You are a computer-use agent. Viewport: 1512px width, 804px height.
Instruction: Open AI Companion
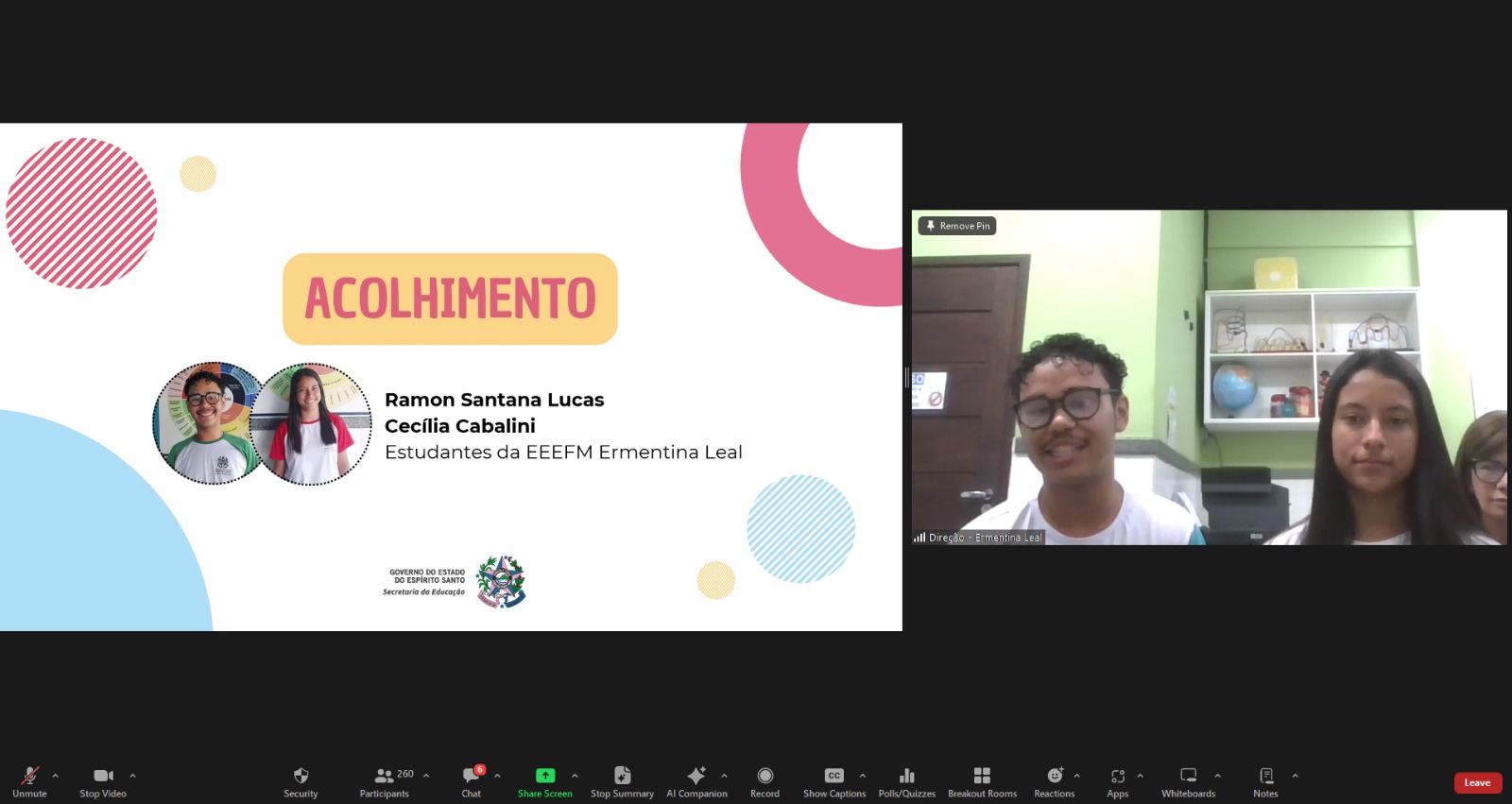(x=696, y=782)
